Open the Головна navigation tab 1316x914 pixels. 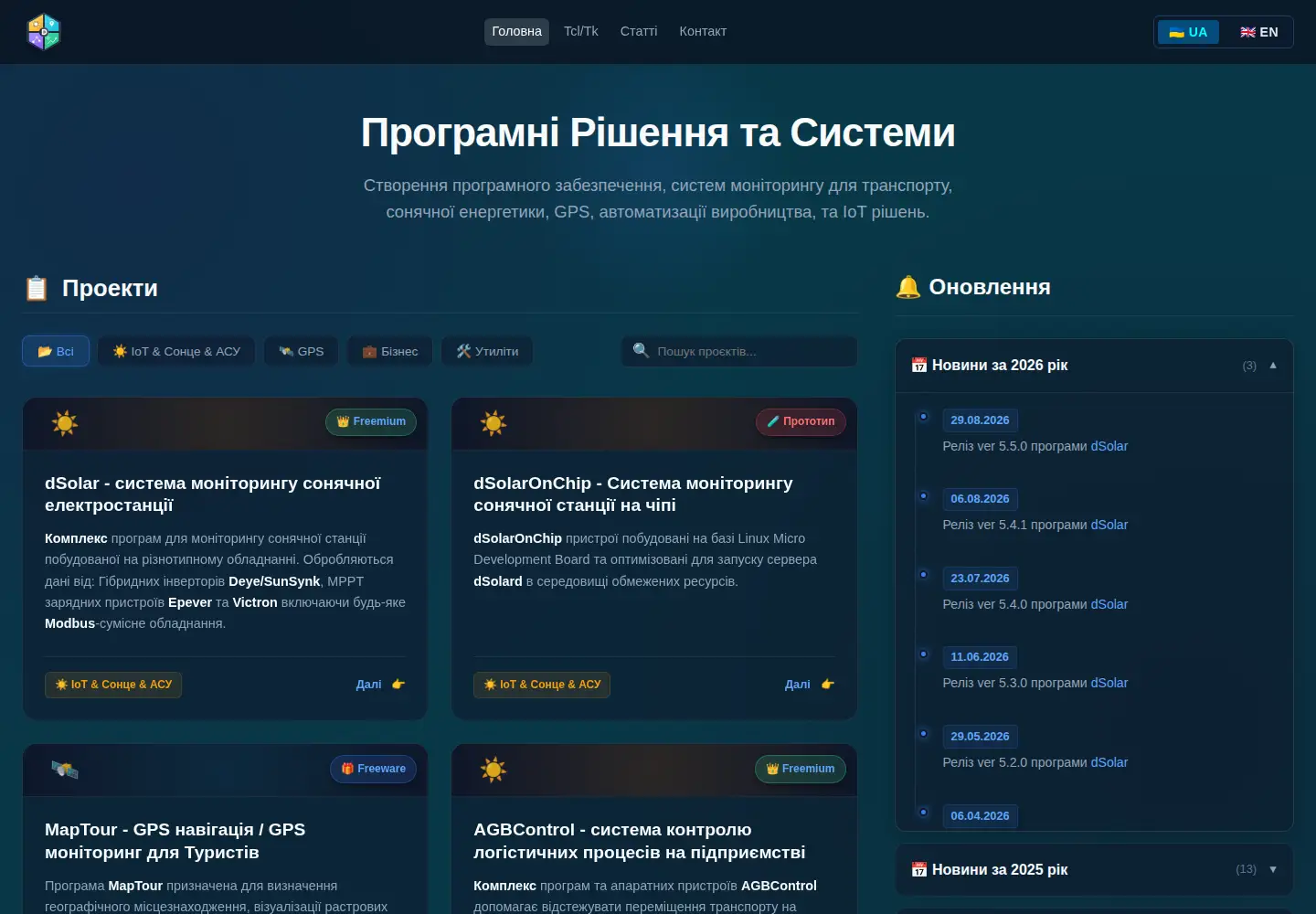tap(516, 31)
